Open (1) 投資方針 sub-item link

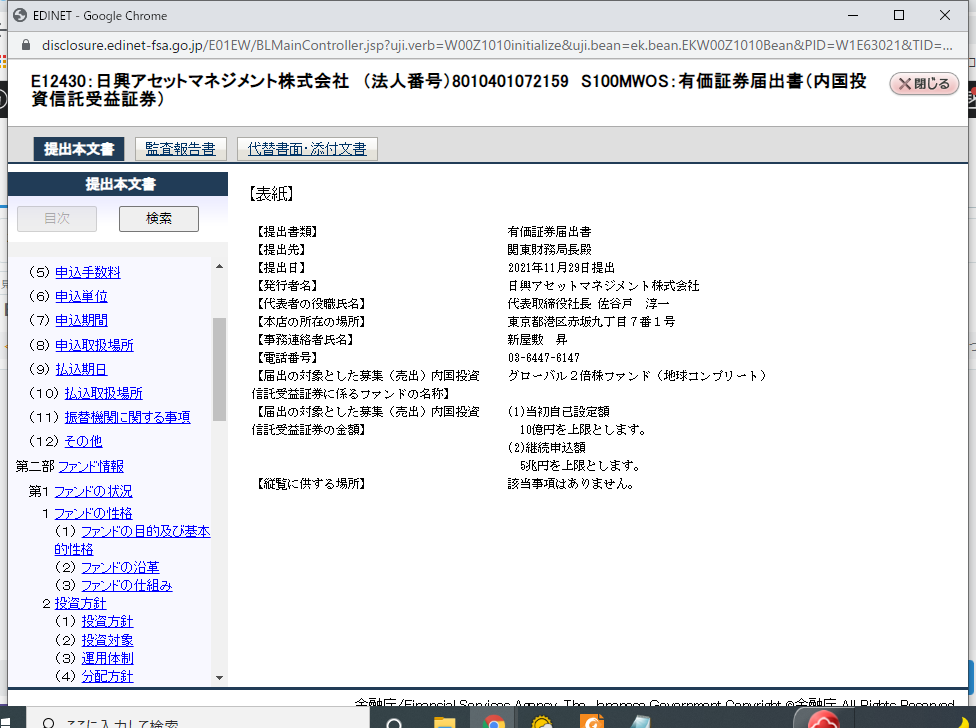(x=107, y=622)
